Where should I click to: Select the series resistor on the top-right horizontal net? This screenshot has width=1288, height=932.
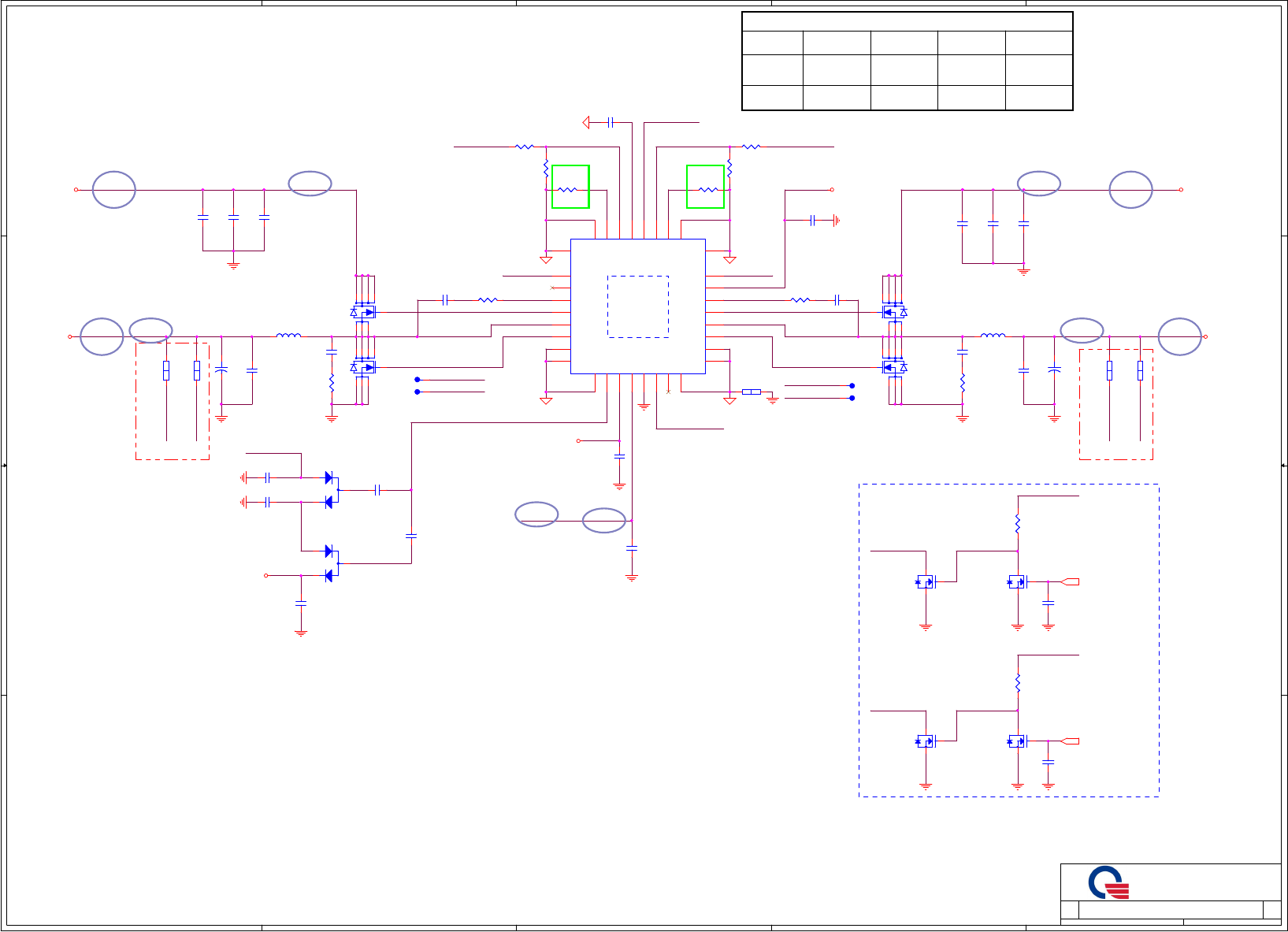(x=752, y=147)
